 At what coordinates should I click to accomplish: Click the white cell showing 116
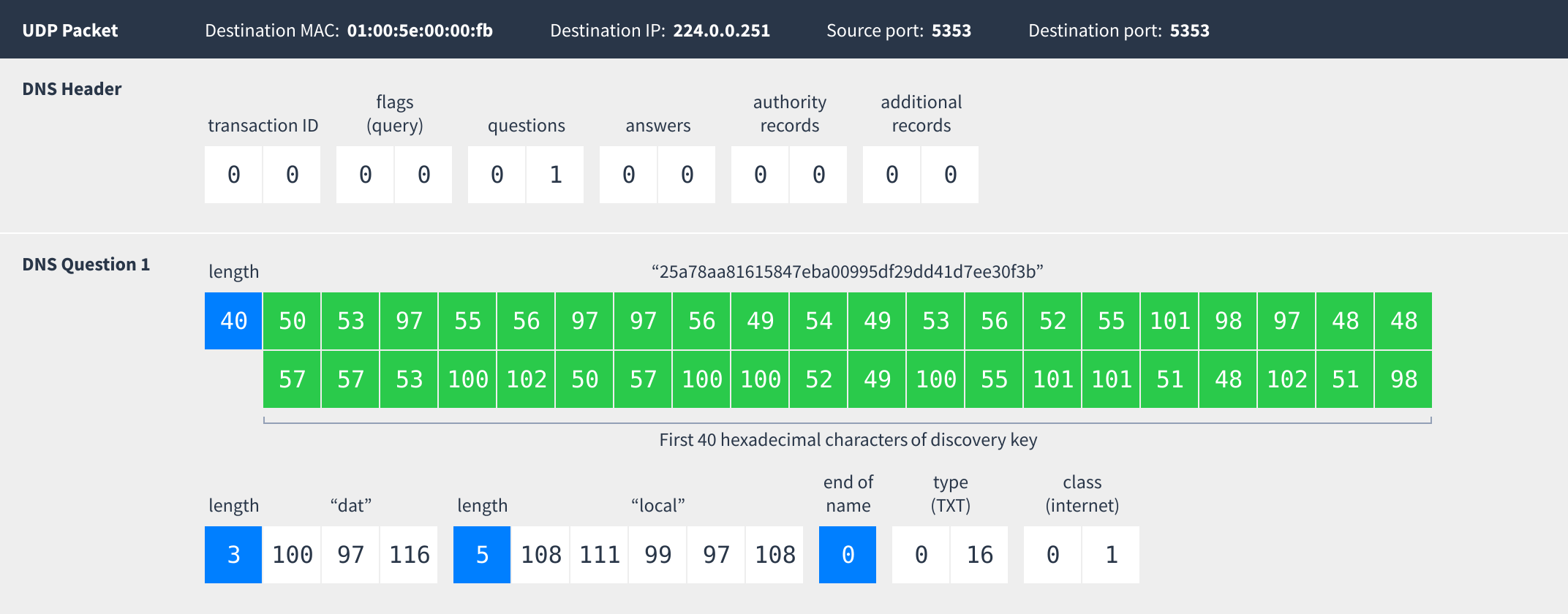pyautogui.click(x=409, y=555)
